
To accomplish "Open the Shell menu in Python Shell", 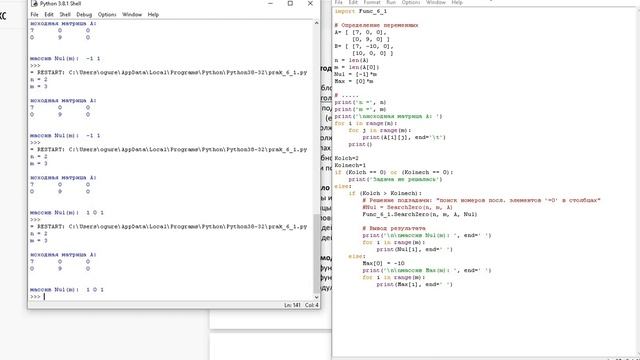I will (x=65, y=14).
